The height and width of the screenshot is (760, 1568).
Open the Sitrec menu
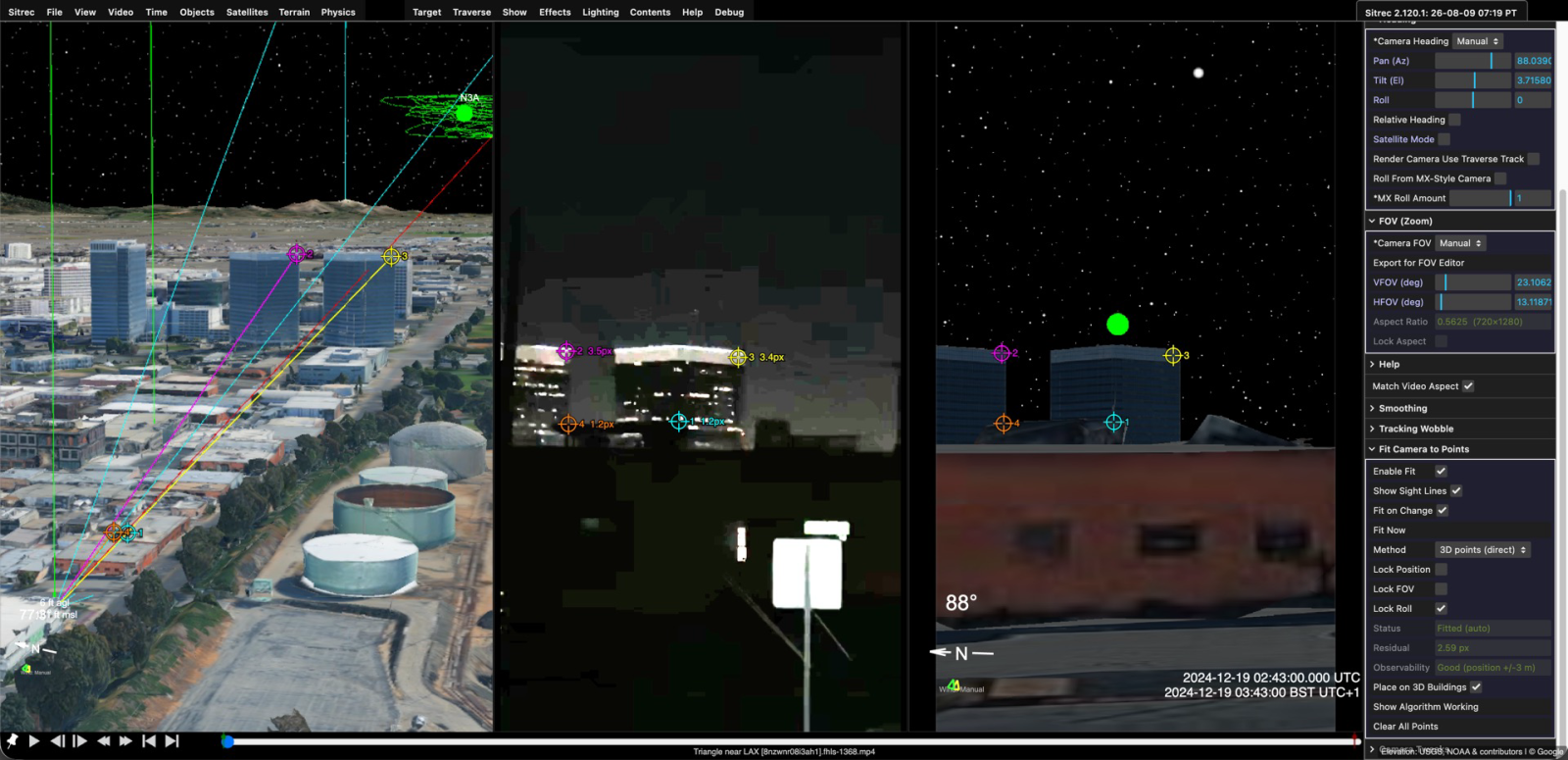pos(22,13)
